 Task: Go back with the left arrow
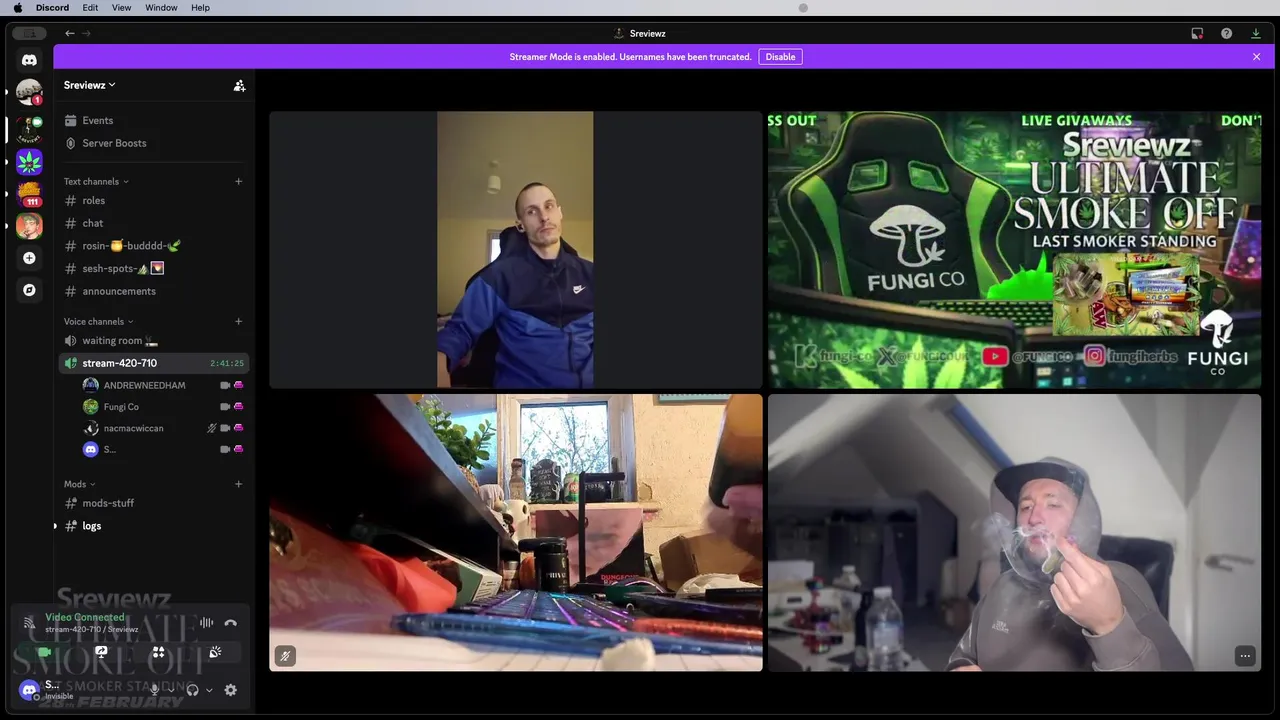70,33
